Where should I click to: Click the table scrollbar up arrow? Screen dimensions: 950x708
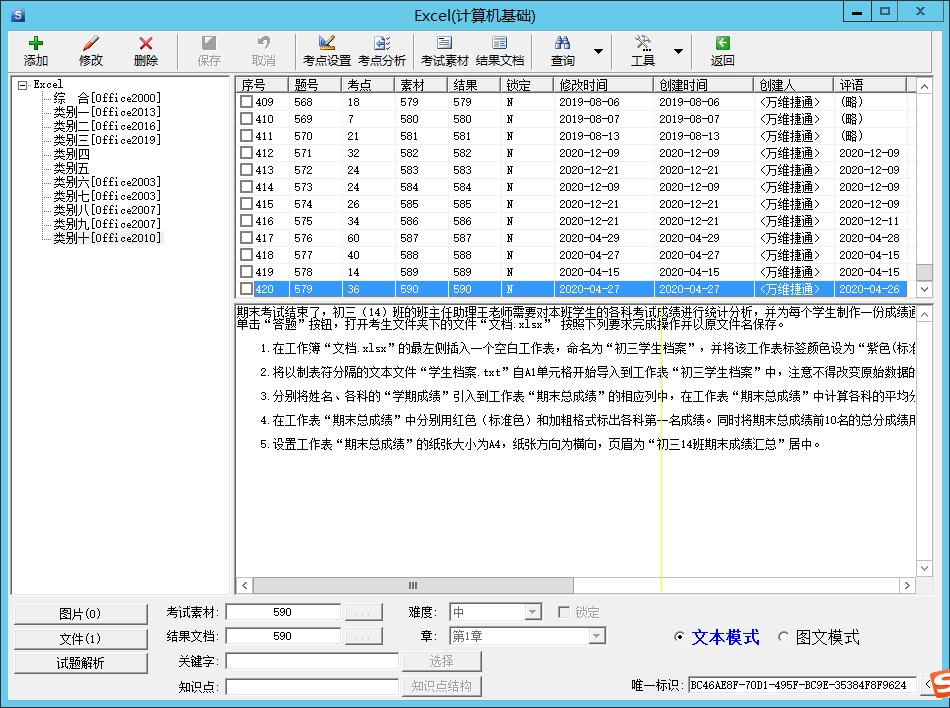pyautogui.click(x=924, y=87)
